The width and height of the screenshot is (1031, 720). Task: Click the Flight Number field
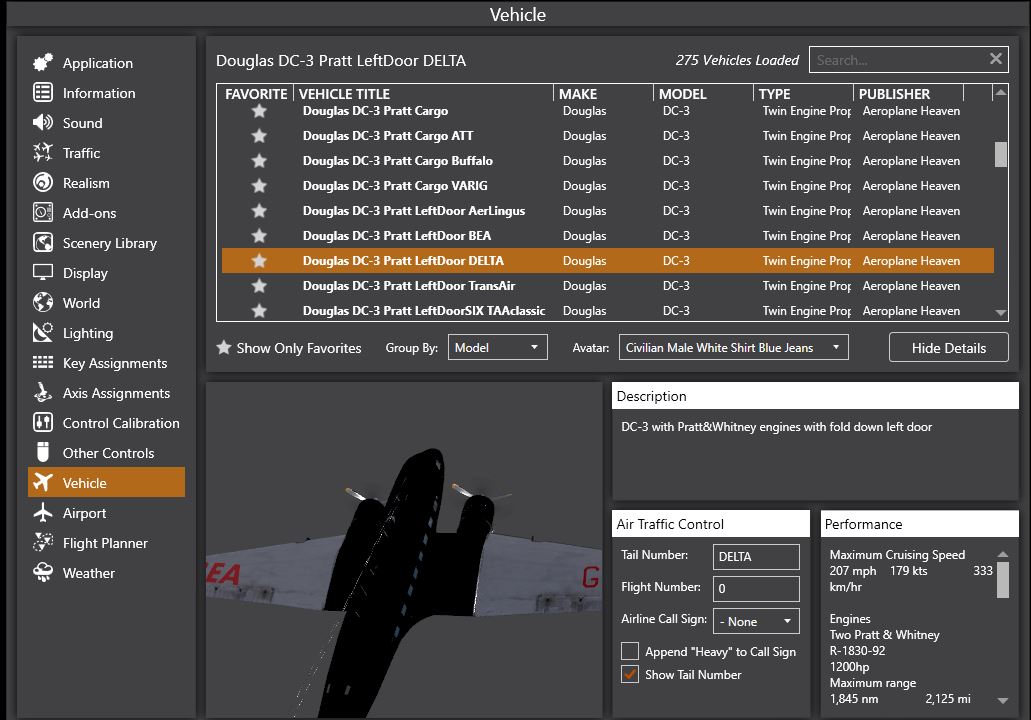756,588
